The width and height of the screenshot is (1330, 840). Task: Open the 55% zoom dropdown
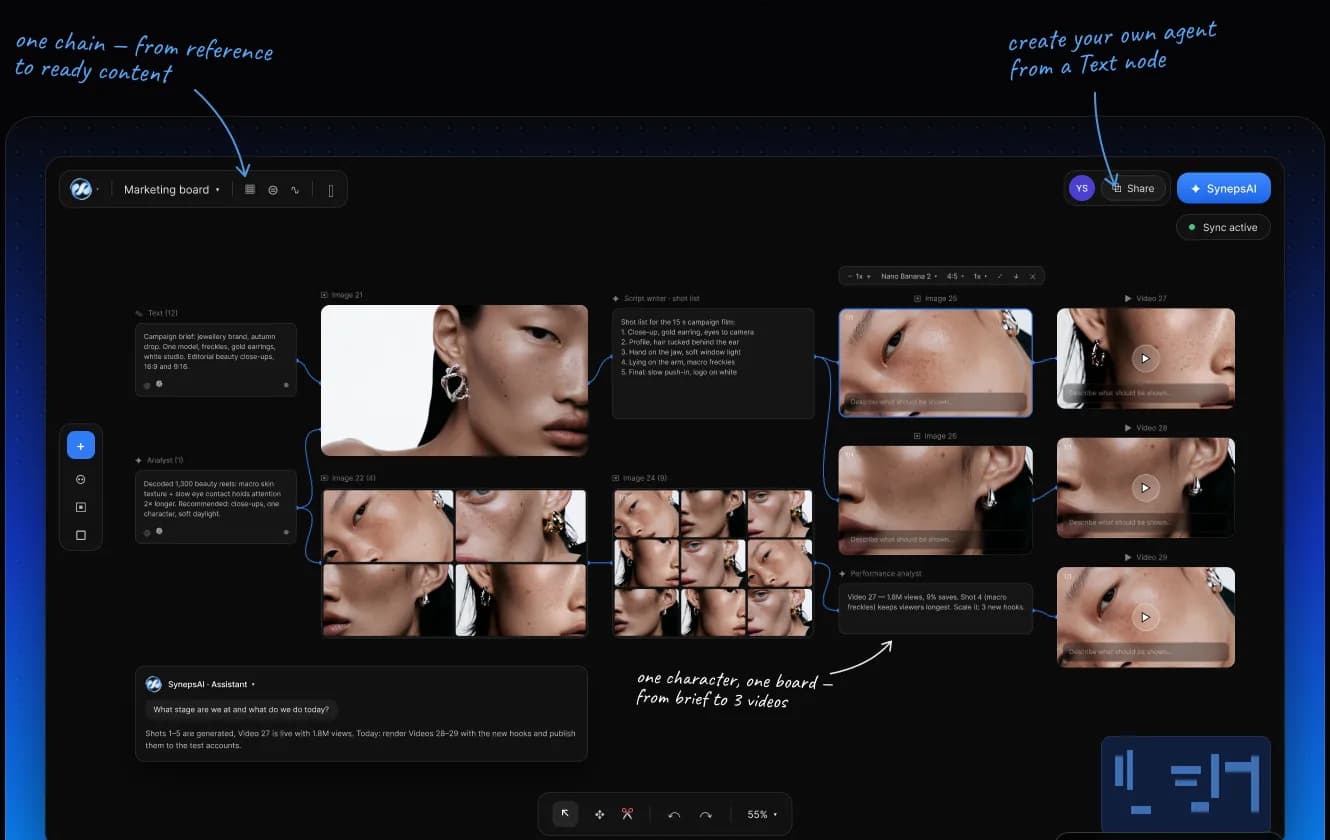pyautogui.click(x=762, y=815)
